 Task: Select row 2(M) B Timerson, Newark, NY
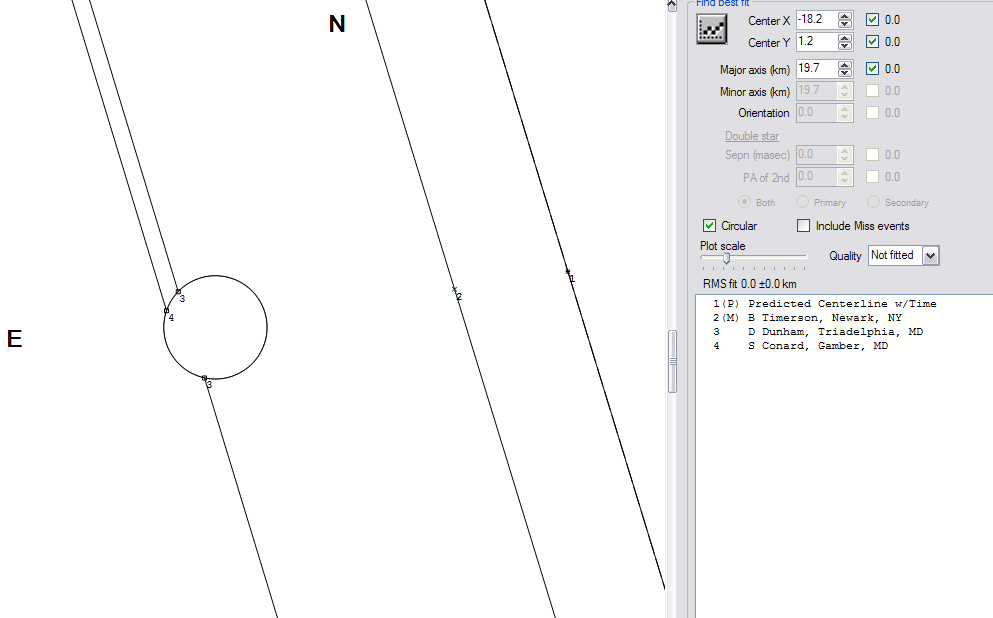[x=807, y=318]
